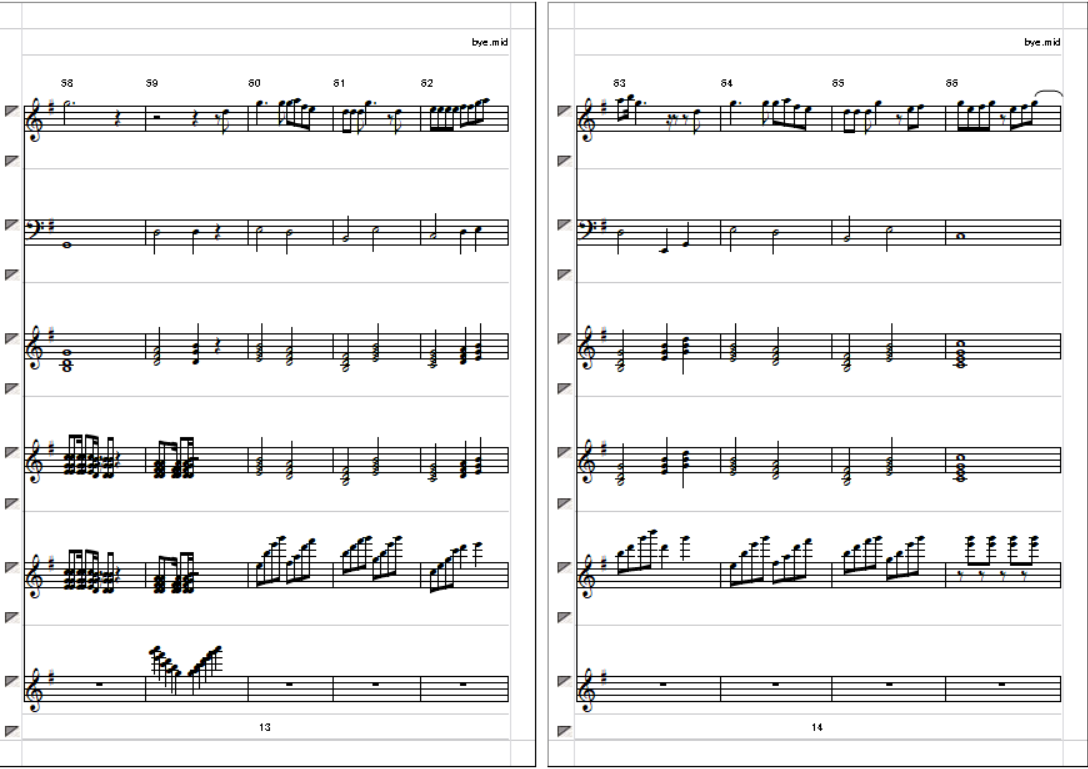Click the handle of page 13's bottom staff with whole rests
This screenshot has height=769, width=1088.
(x=11, y=681)
